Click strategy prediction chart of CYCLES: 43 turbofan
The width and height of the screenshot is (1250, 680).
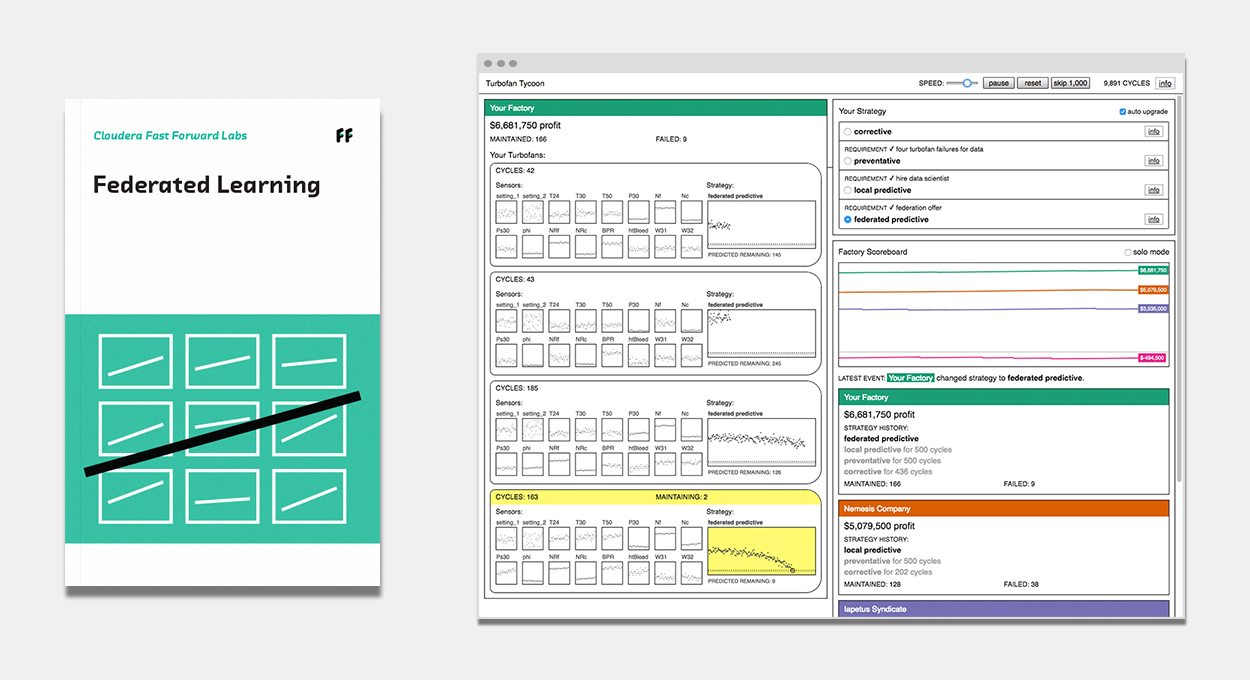pyautogui.click(x=761, y=333)
